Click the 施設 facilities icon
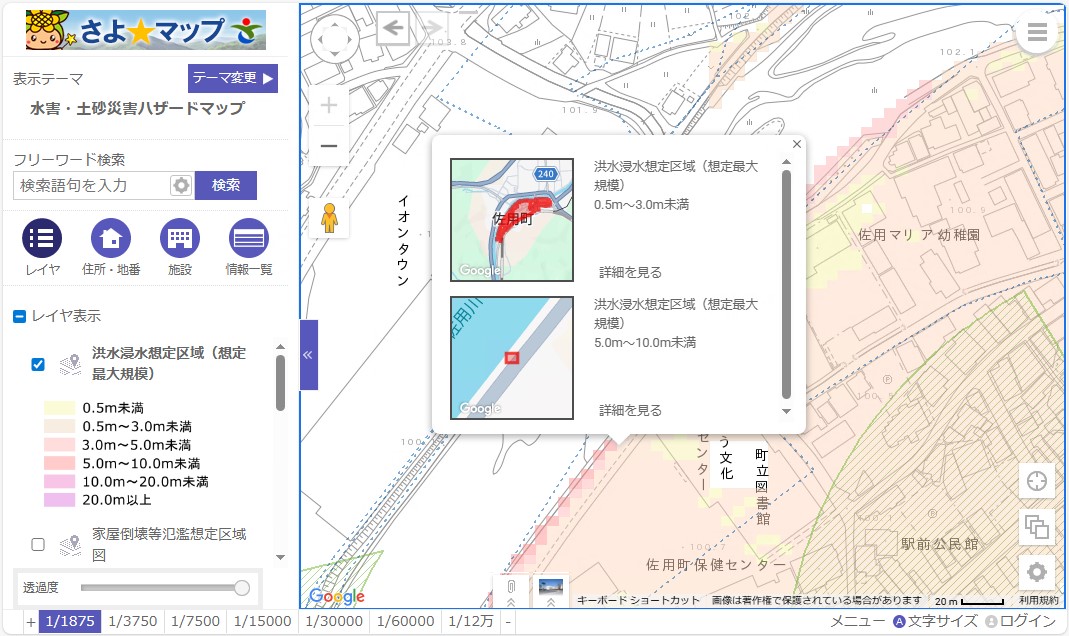The width and height of the screenshot is (1069, 636). 180,238
